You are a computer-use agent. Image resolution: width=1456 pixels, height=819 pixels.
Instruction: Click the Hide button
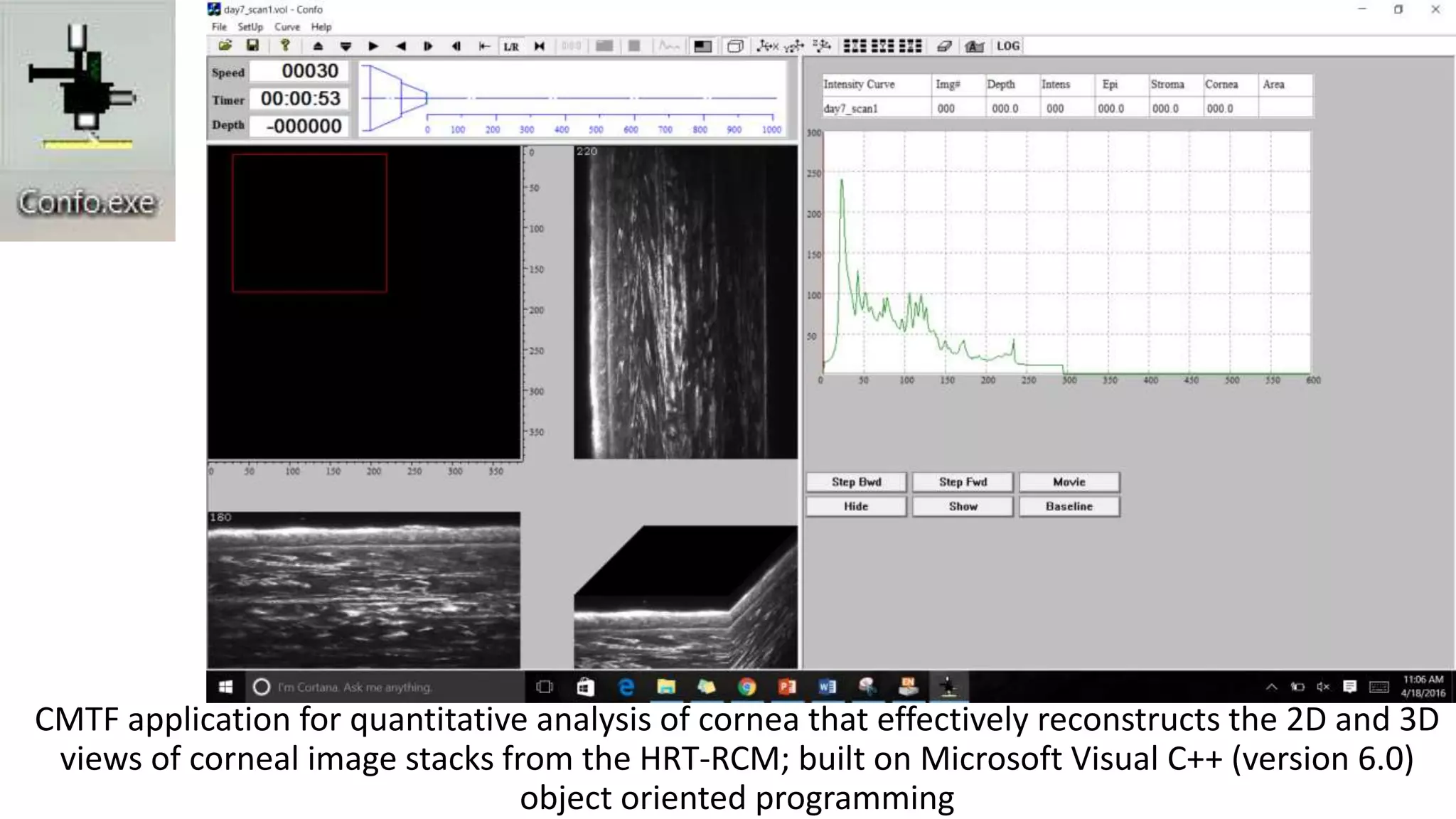(856, 506)
